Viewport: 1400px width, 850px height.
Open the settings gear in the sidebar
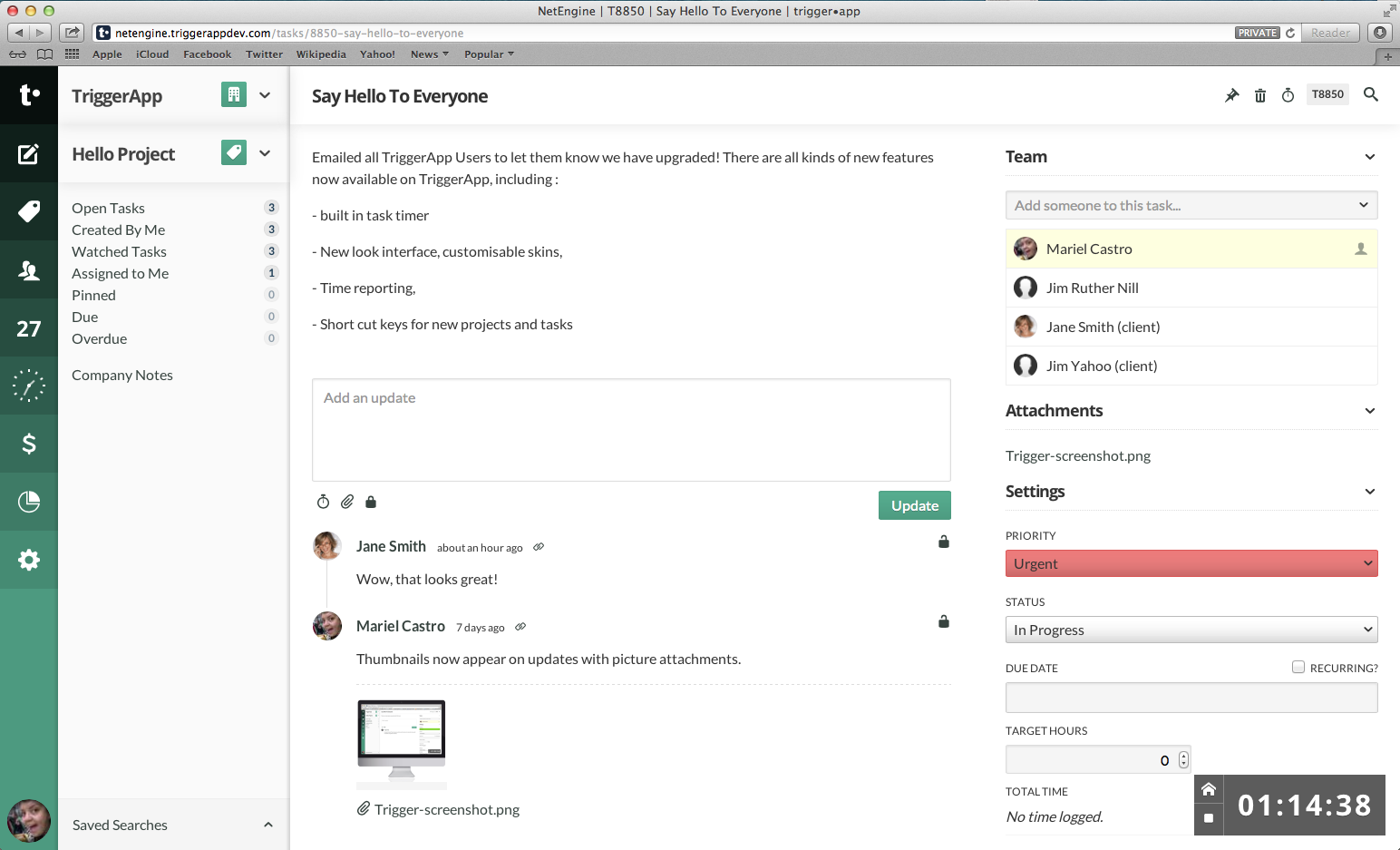tap(28, 560)
